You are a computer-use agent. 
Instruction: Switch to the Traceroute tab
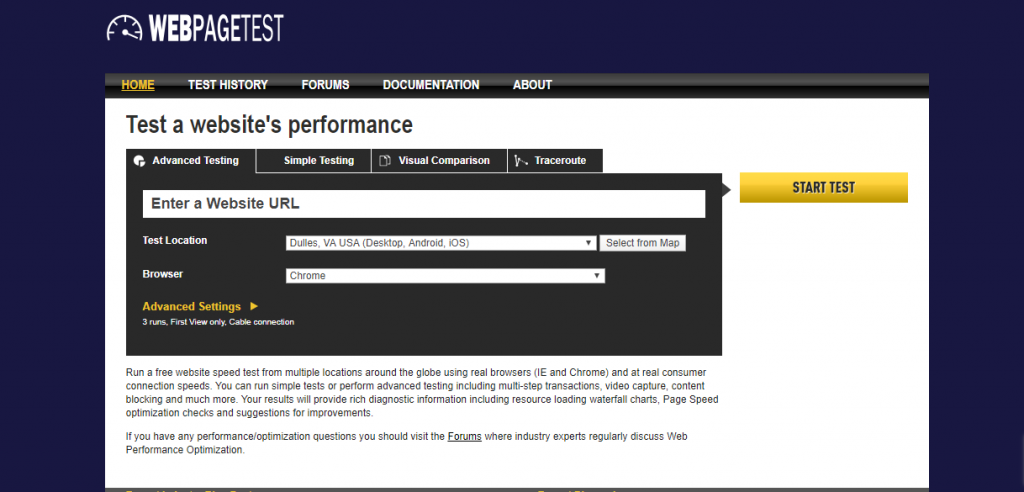555,161
